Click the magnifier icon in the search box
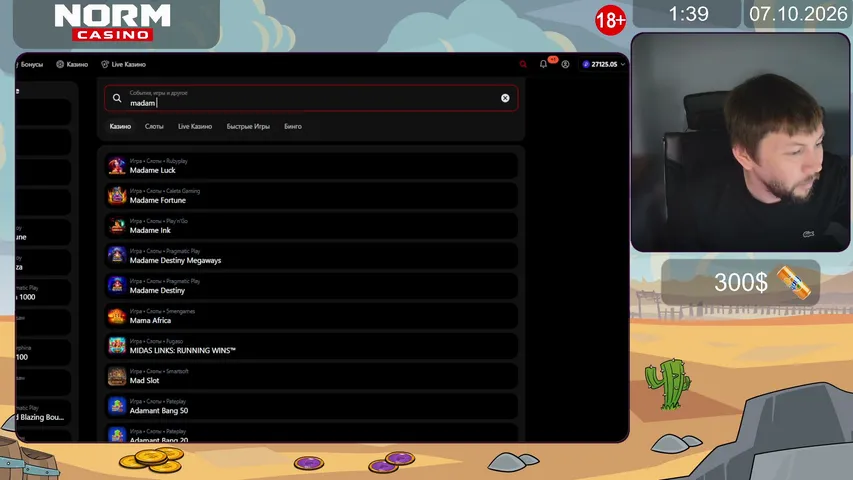Screen dimensions: 853x480 click(117, 98)
